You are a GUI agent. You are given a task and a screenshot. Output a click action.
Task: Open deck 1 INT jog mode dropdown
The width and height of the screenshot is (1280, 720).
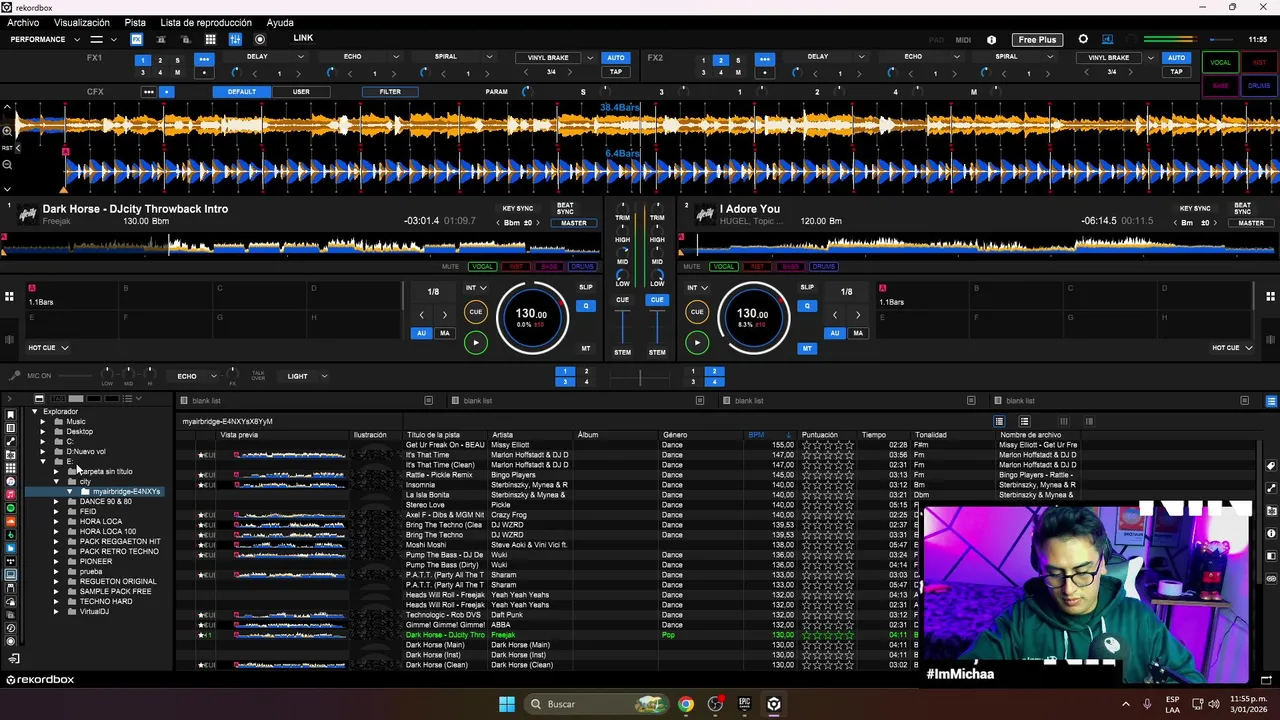tap(475, 288)
